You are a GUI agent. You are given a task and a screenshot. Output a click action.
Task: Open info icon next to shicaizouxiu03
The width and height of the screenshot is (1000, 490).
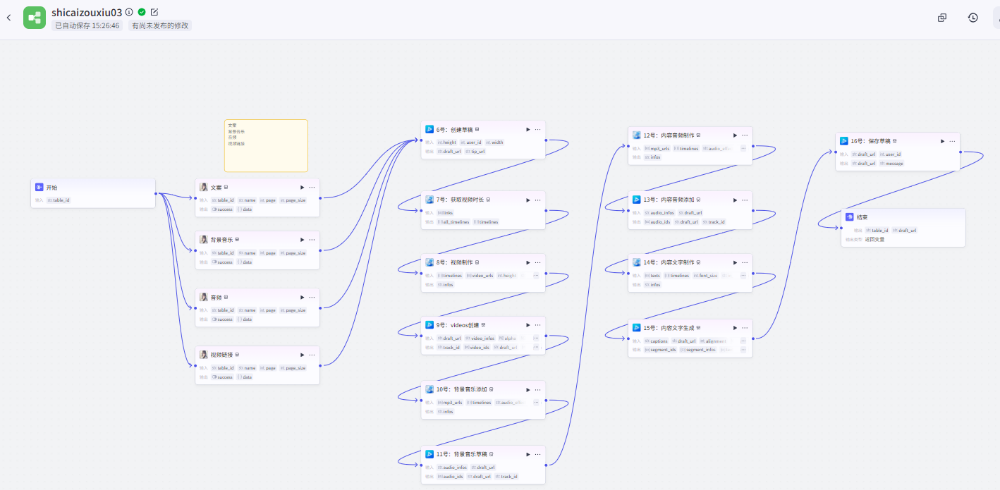click(129, 12)
